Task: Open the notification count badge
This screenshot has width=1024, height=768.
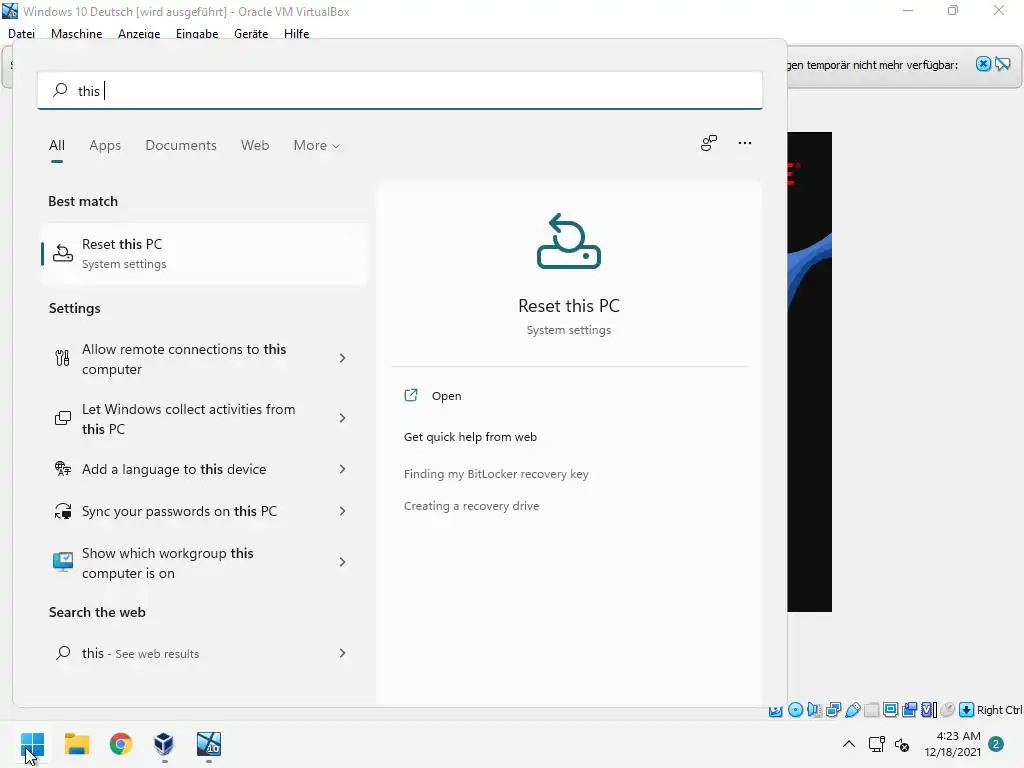Action: click(x=995, y=744)
